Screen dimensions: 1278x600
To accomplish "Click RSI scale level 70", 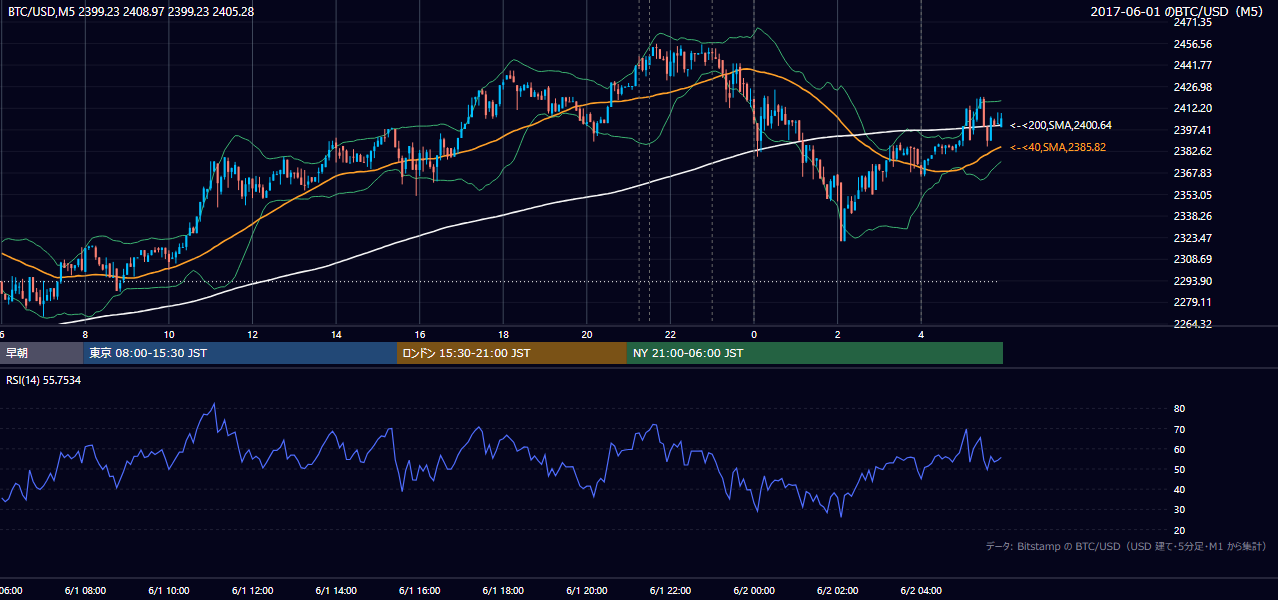I will 1179,429.
